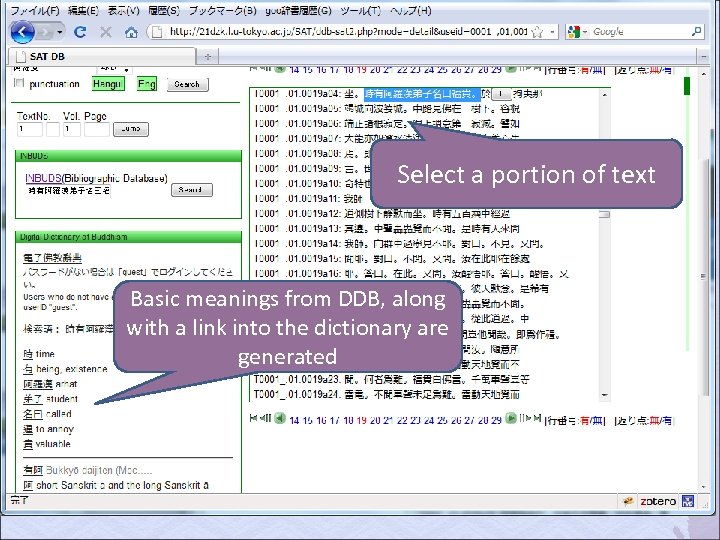Click the Jump button
Screen dimensions: 720x540
(131, 129)
